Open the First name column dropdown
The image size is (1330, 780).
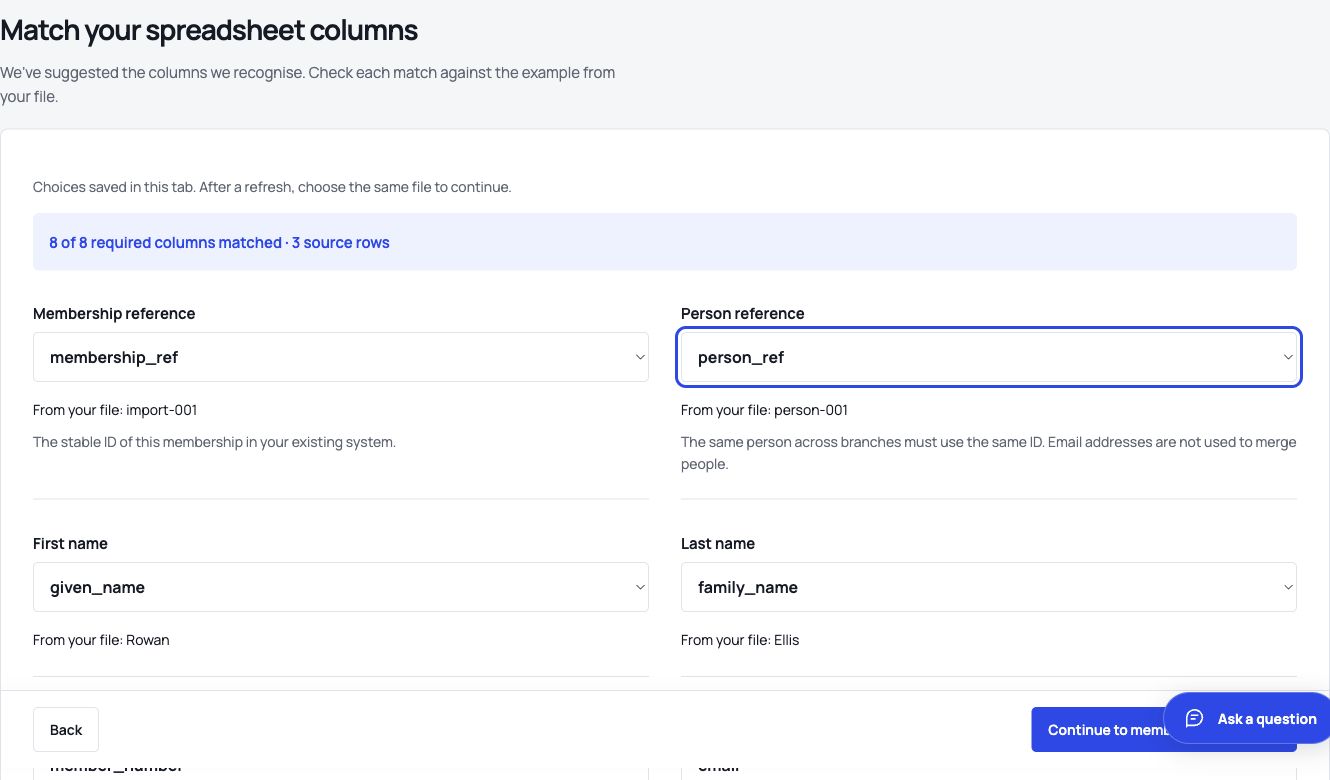pos(341,587)
